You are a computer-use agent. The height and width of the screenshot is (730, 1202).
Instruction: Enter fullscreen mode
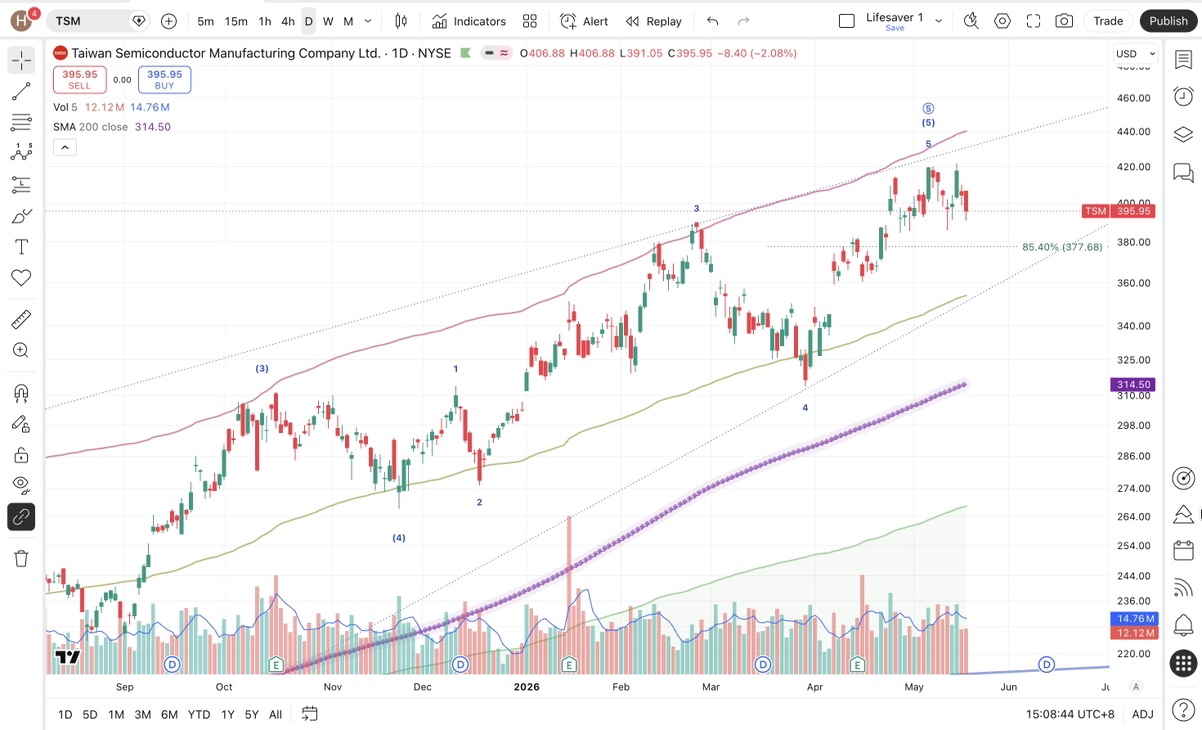(1033, 21)
